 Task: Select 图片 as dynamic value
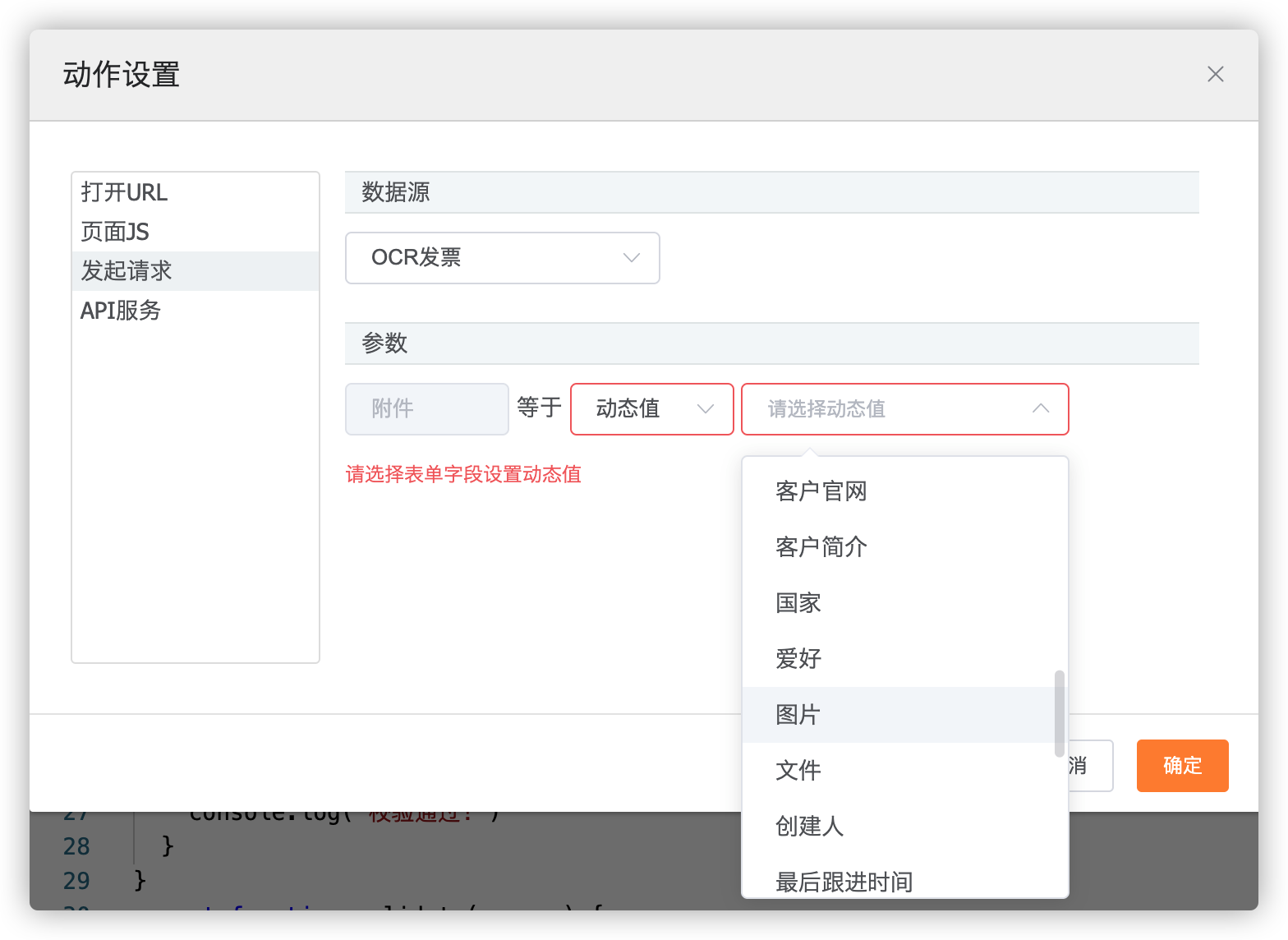tap(798, 715)
